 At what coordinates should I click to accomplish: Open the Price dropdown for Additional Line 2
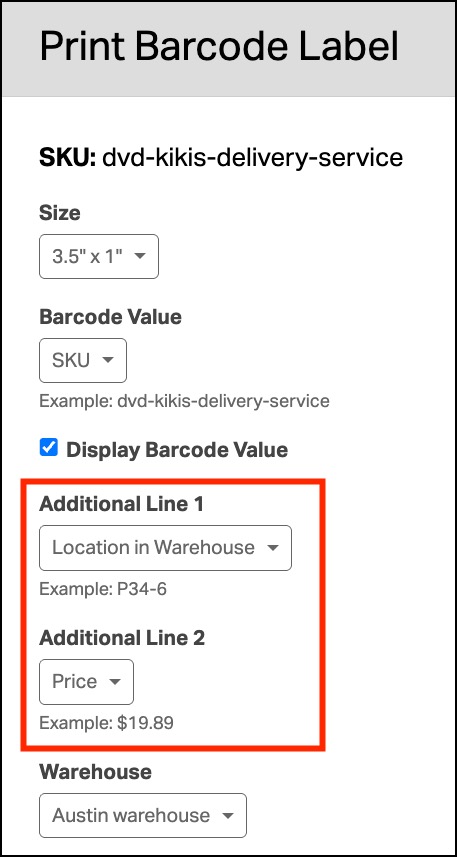pos(86,682)
